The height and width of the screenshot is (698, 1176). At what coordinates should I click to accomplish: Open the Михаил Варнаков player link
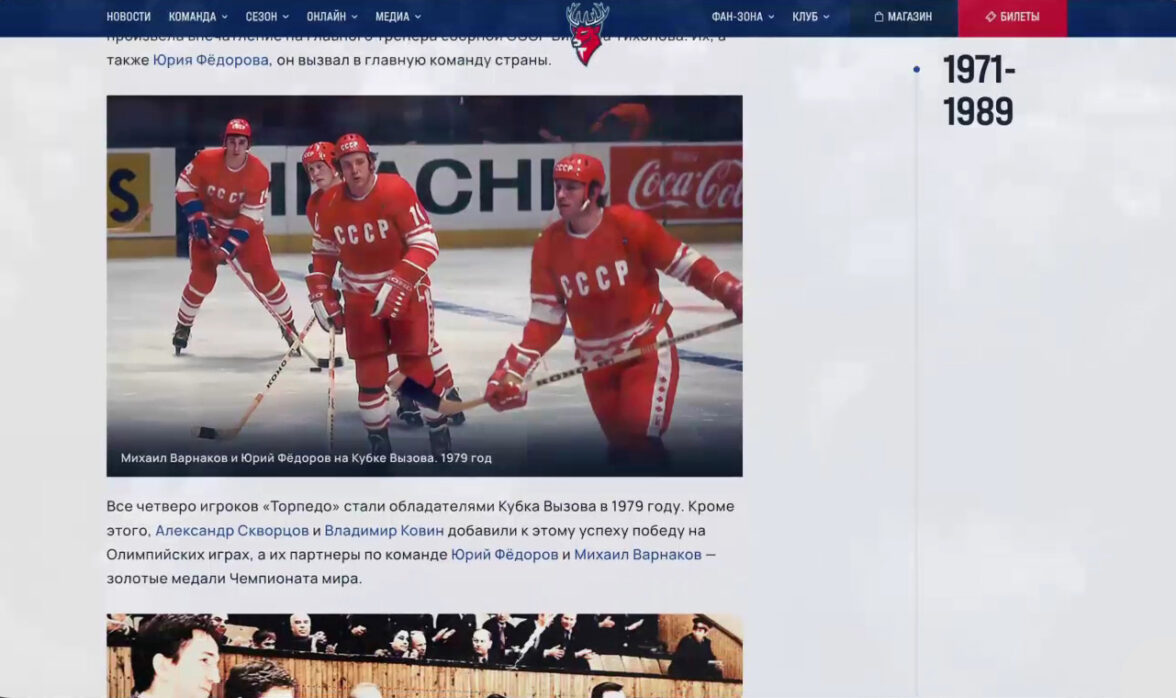click(x=637, y=554)
